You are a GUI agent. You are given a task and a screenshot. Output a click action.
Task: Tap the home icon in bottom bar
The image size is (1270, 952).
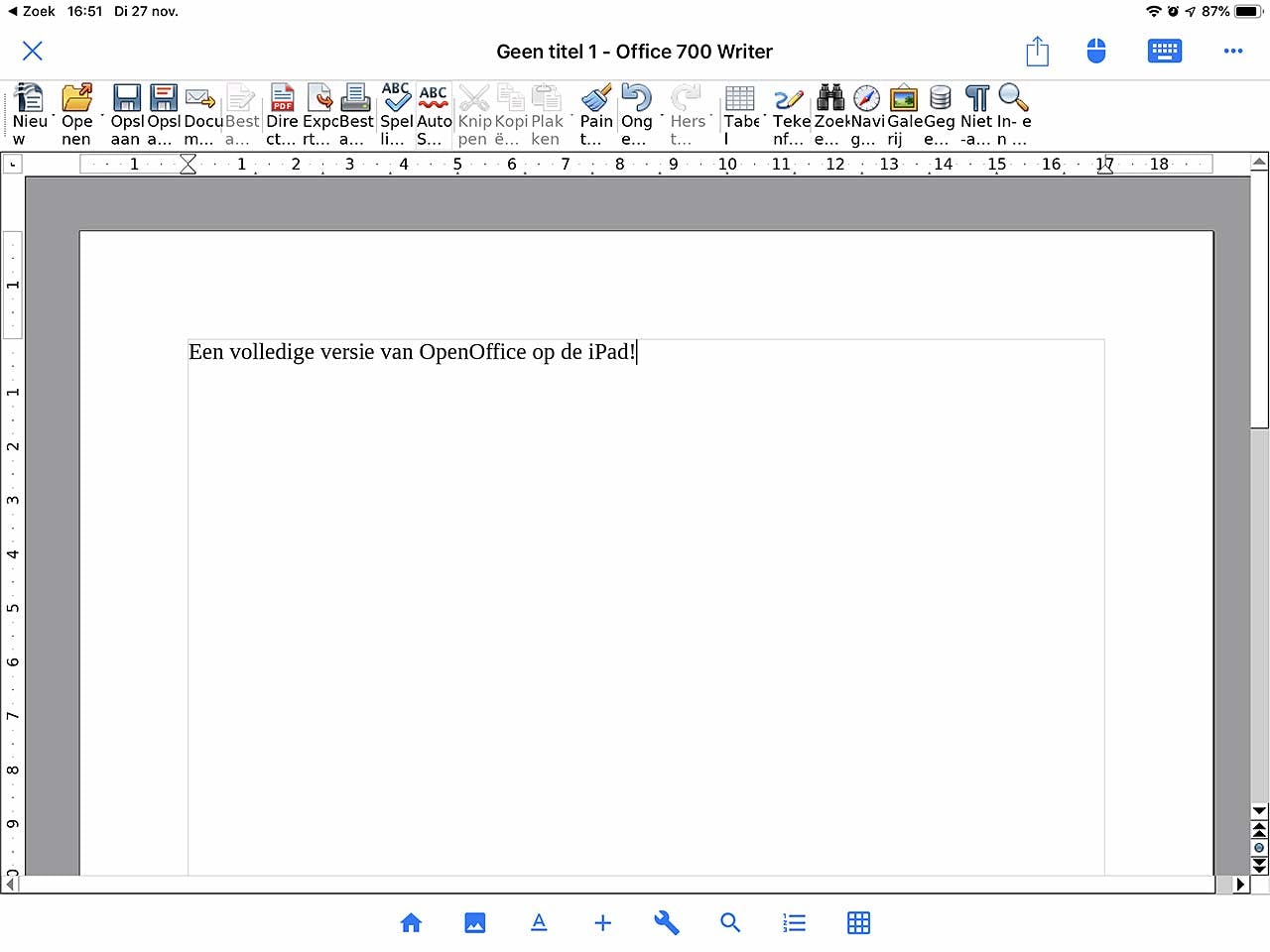[x=411, y=923]
